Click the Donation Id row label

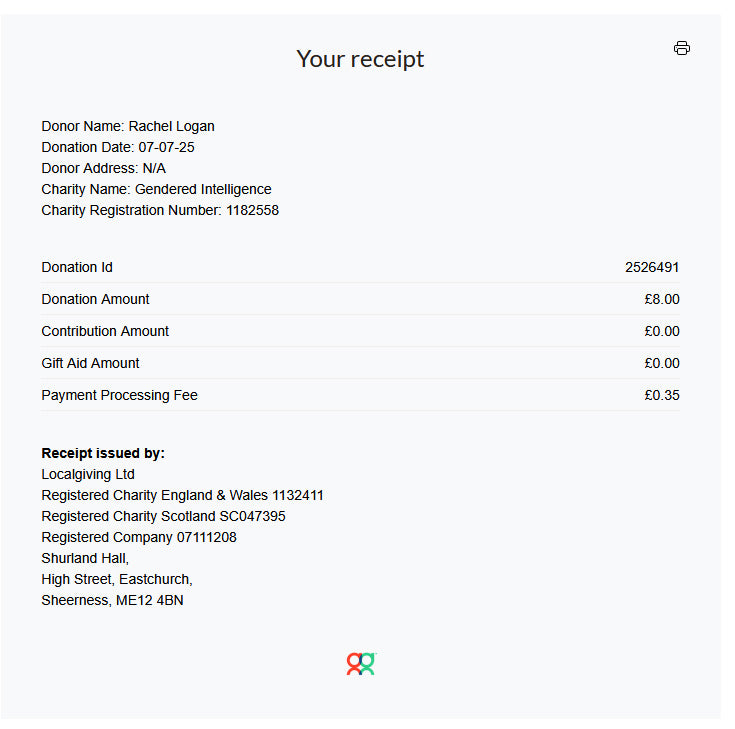[x=77, y=267]
